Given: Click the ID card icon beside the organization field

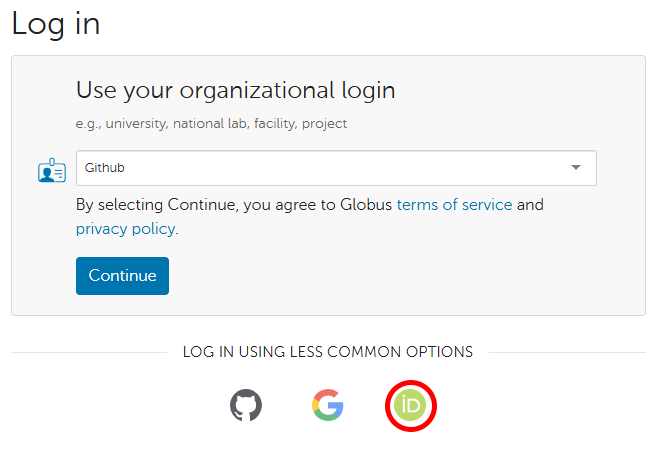Looking at the screenshot, I should click(51, 170).
